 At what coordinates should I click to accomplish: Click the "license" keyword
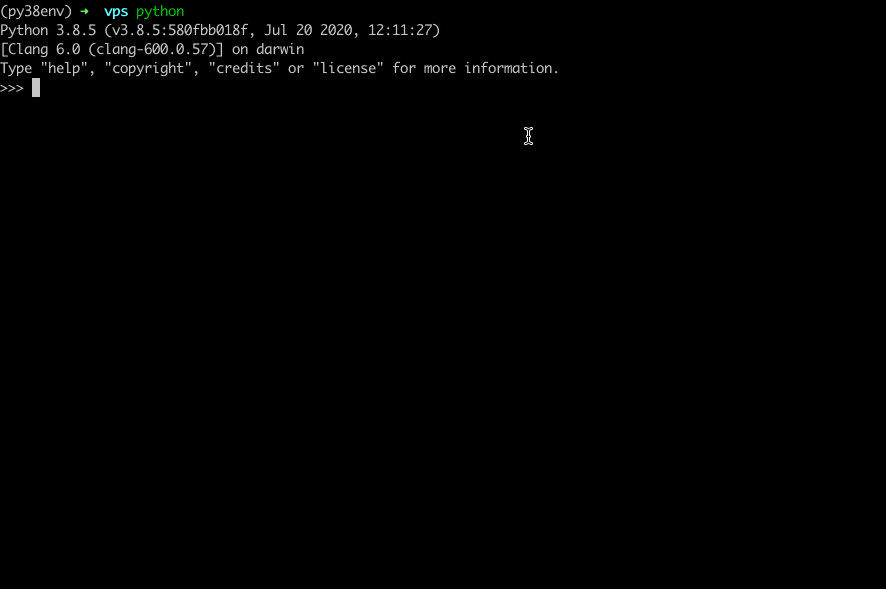[x=348, y=68]
